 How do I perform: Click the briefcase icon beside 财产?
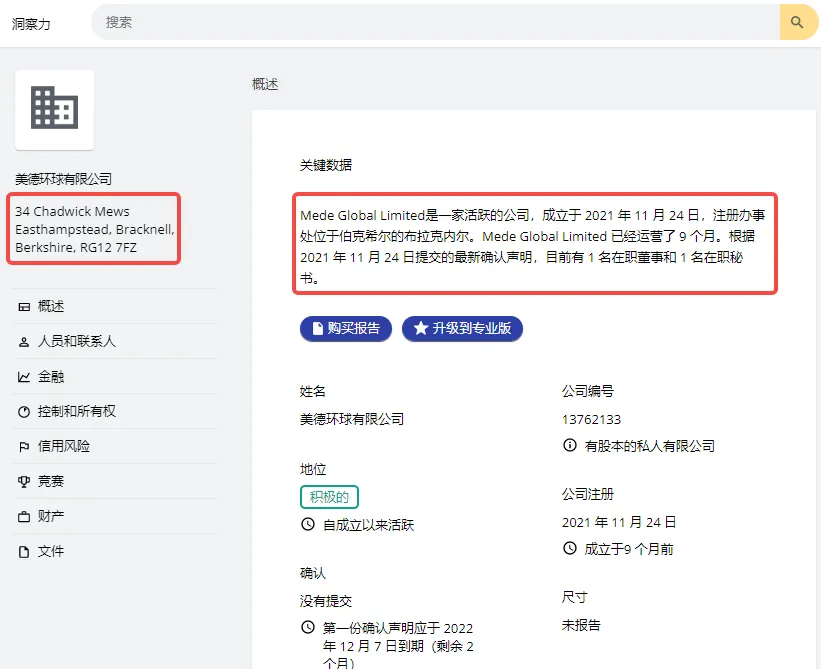click(x=24, y=517)
